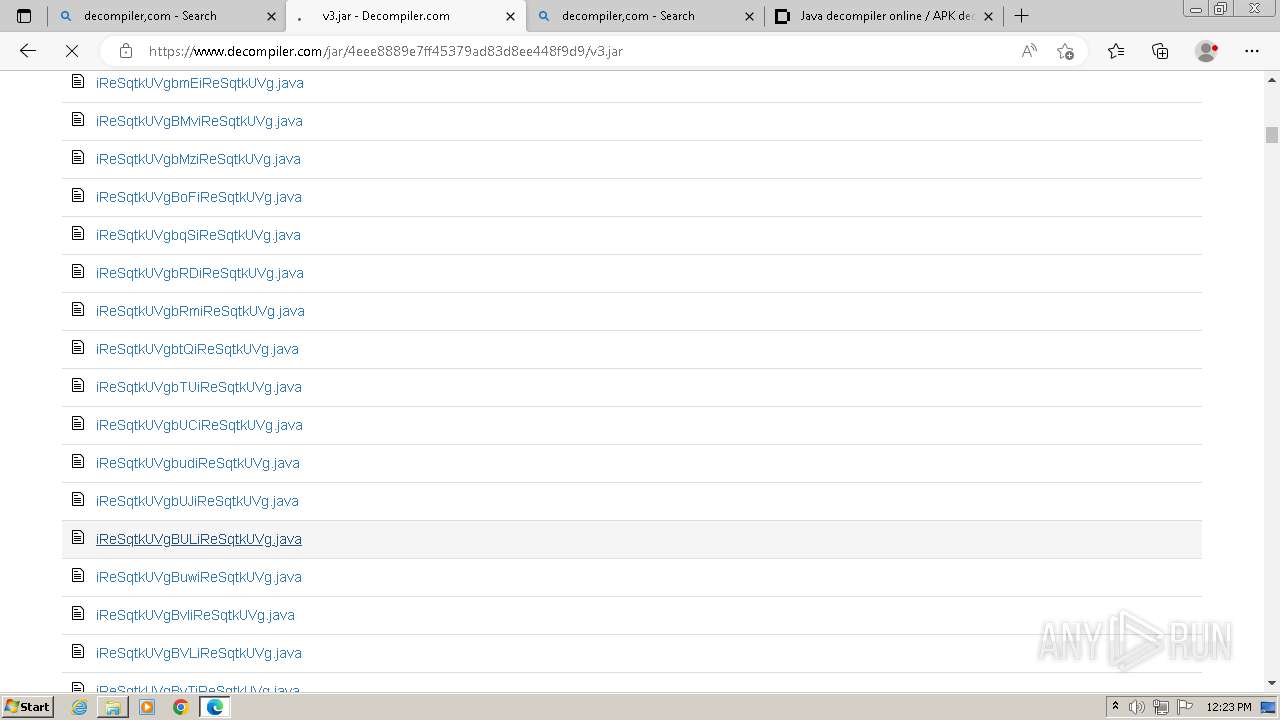The width and height of the screenshot is (1280, 720).
Task: Click file icon beside iReSqtkUVgbTUiReSqtkUVg.java
Action: 78,386
